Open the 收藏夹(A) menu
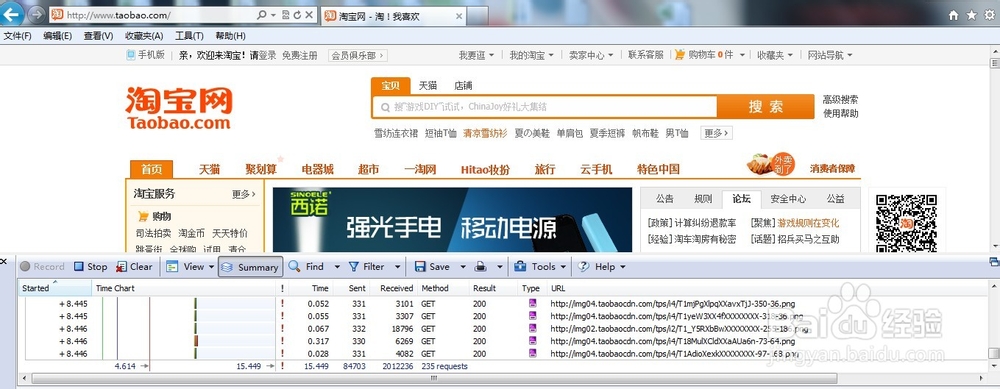Screen dimensions: 1000x389 pyautogui.click(x=144, y=36)
